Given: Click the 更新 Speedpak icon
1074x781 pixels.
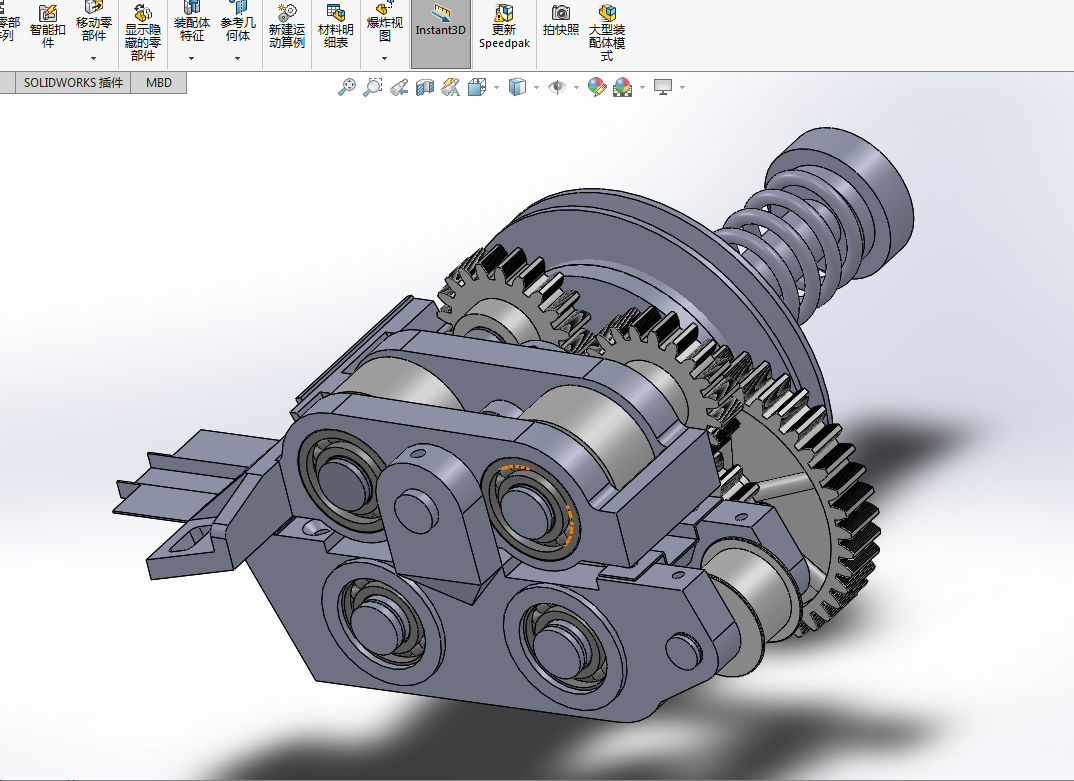Looking at the screenshot, I should [505, 14].
